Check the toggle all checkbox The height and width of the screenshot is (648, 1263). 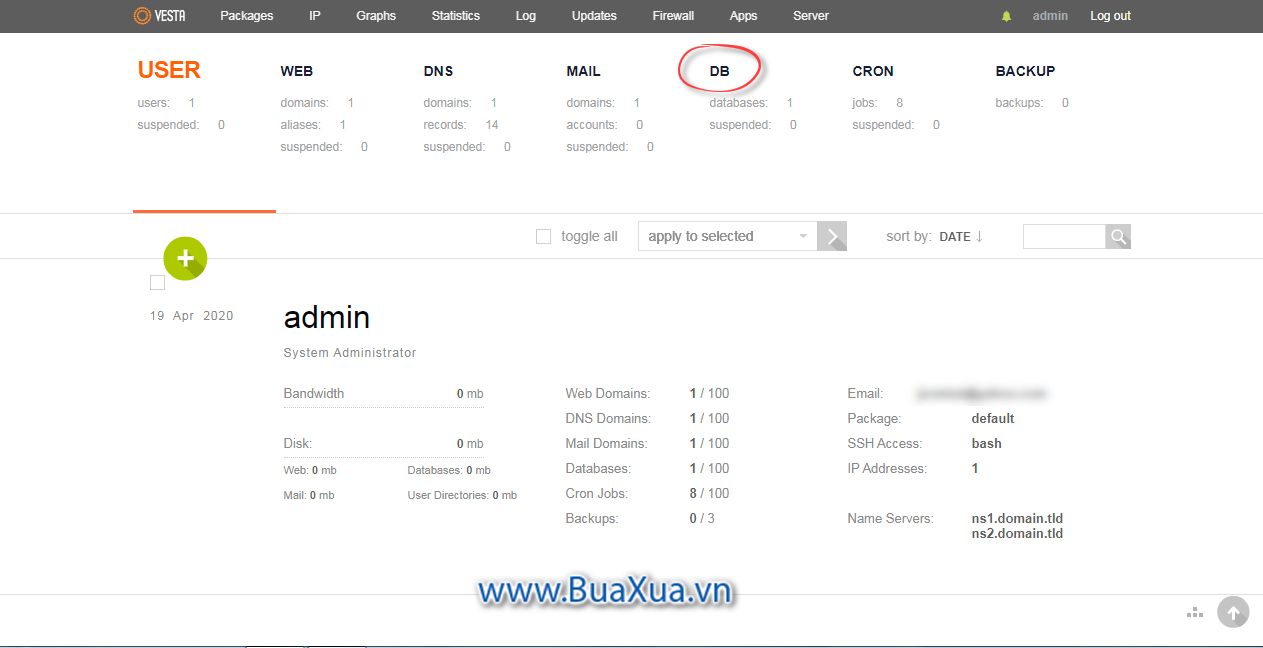coord(543,237)
